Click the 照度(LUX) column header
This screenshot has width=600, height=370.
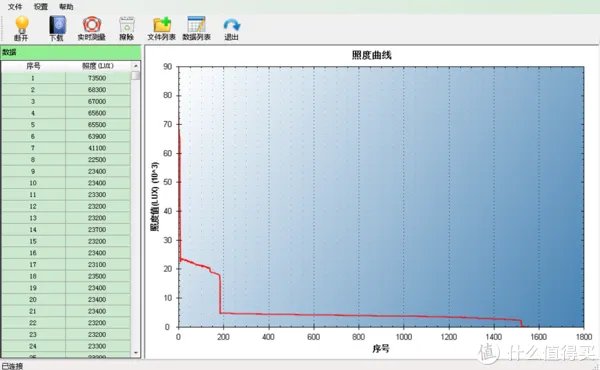pos(98,66)
